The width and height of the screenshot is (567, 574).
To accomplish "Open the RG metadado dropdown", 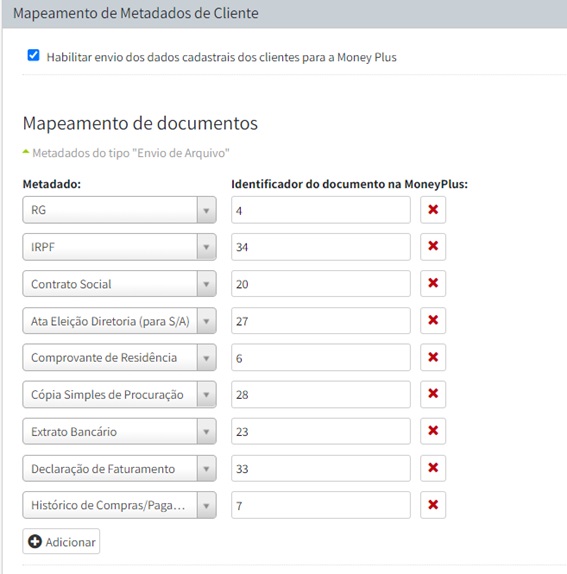I will (119, 210).
